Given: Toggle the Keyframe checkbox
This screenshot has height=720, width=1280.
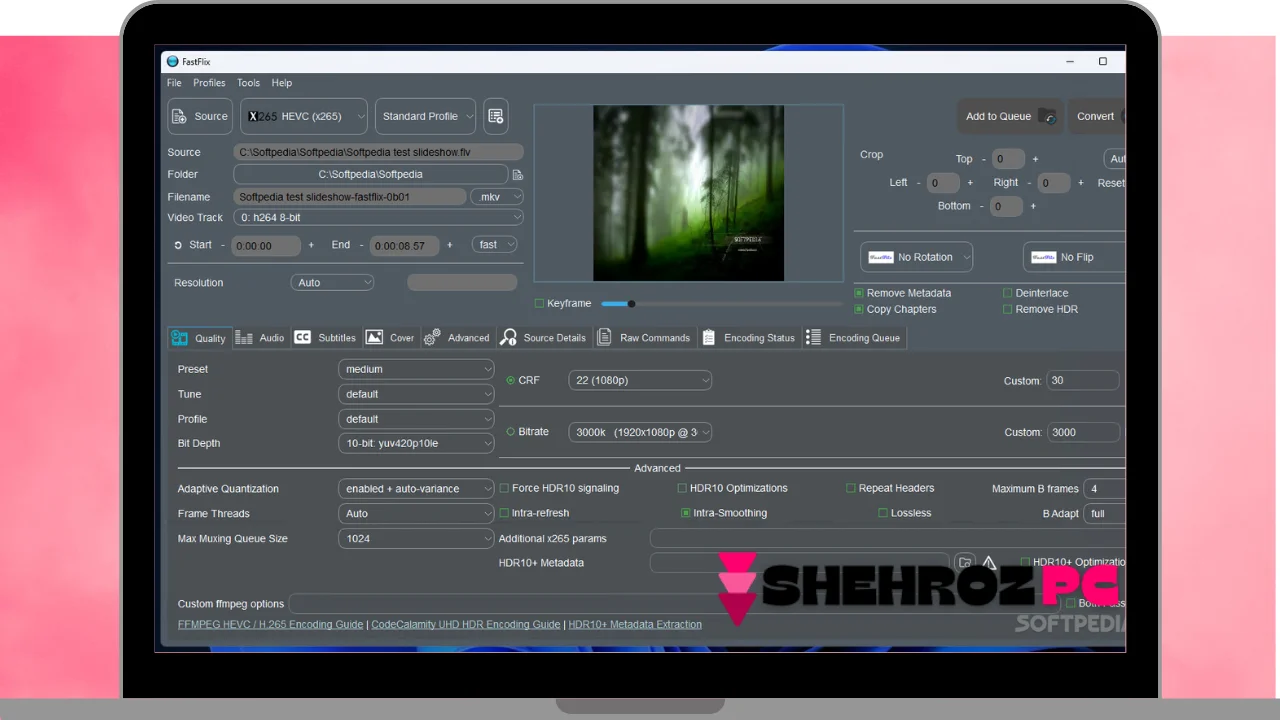Looking at the screenshot, I should (540, 303).
